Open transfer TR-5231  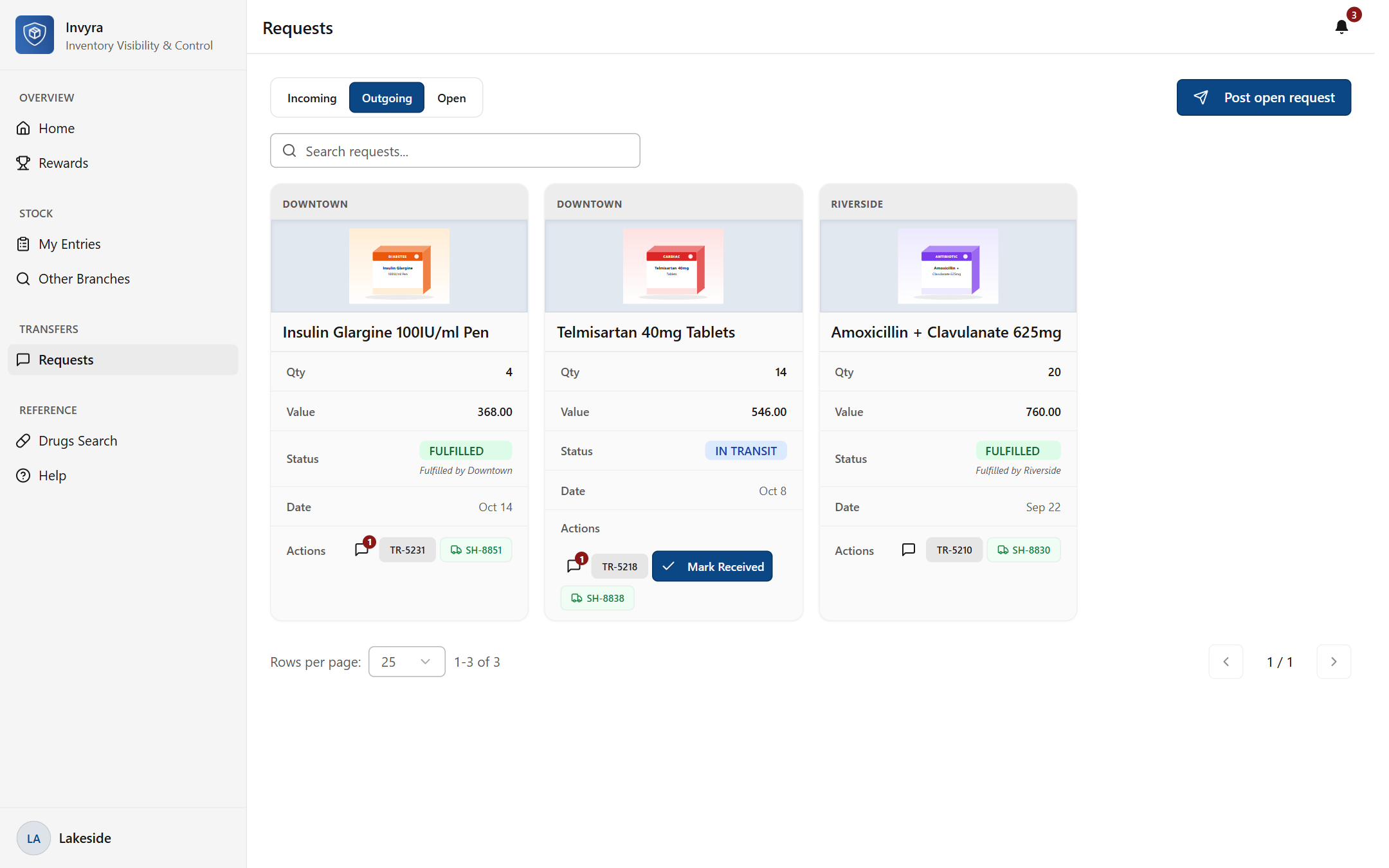407,550
